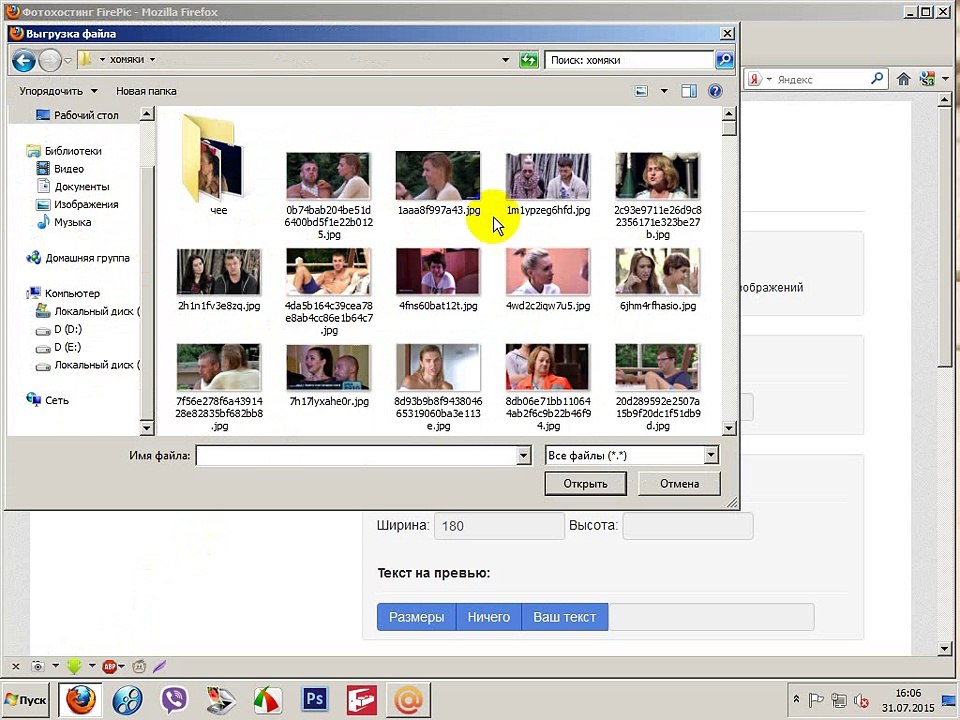The height and width of the screenshot is (720, 960).
Task: Toggle the preview pane icon
Action: (x=689, y=91)
